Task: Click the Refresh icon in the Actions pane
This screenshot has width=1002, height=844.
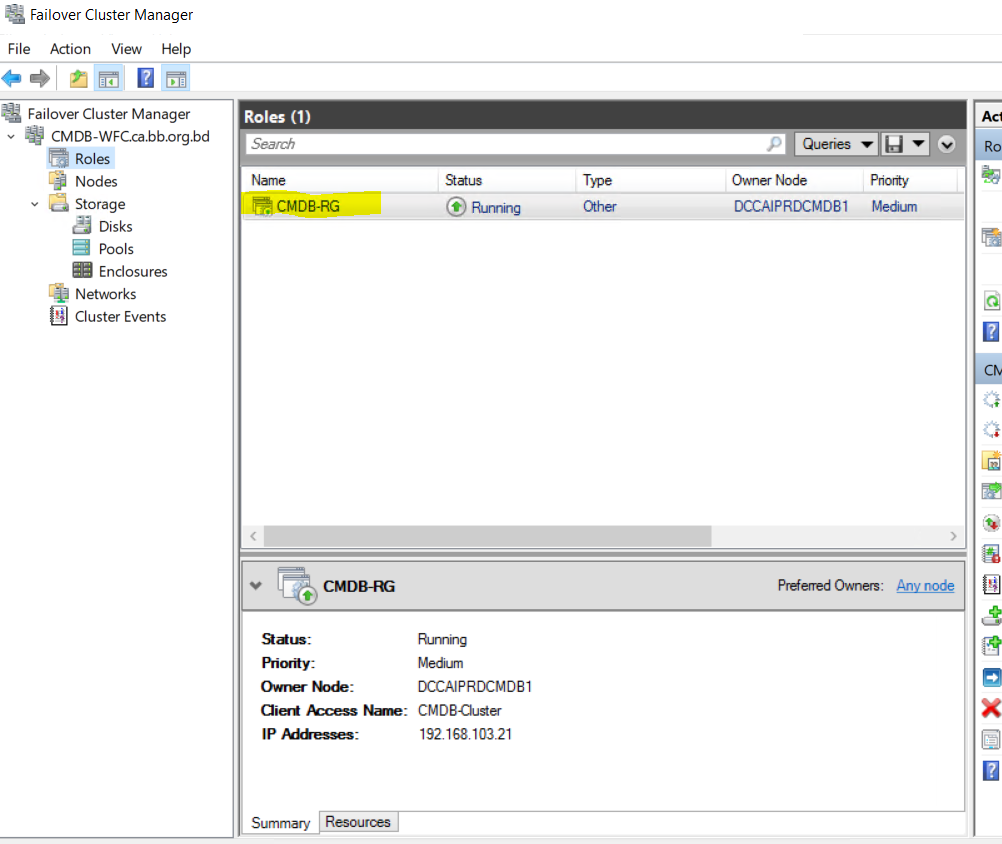Action: coord(992,300)
